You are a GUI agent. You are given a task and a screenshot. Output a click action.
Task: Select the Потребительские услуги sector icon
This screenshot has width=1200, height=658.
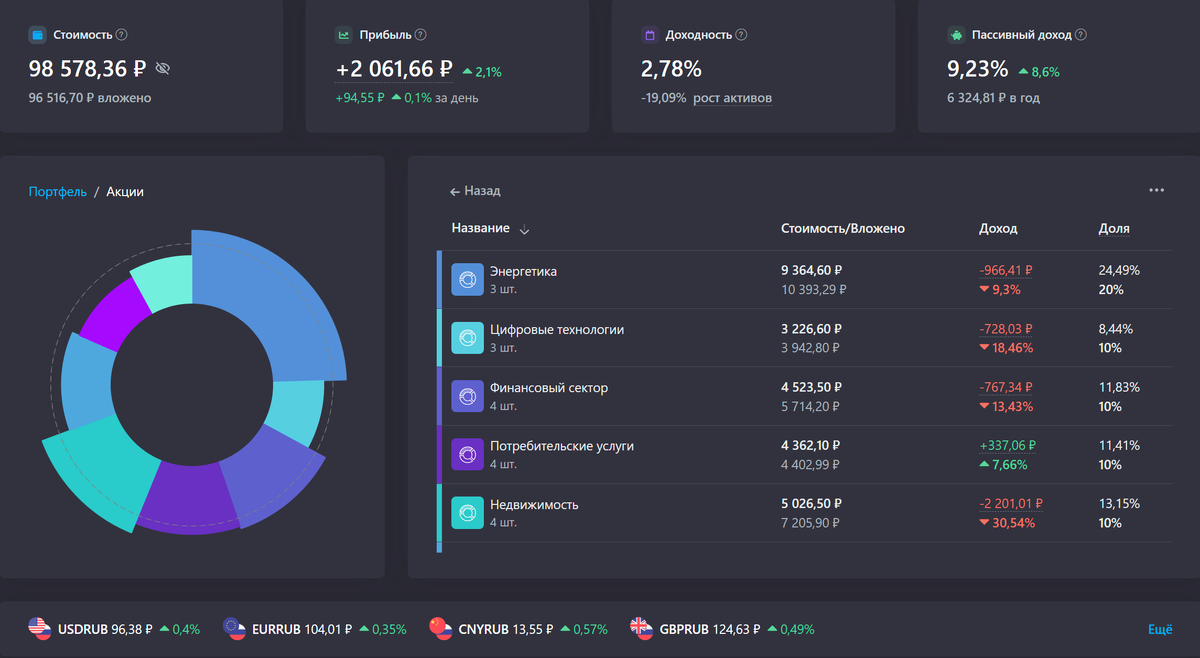pyautogui.click(x=467, y=455)
